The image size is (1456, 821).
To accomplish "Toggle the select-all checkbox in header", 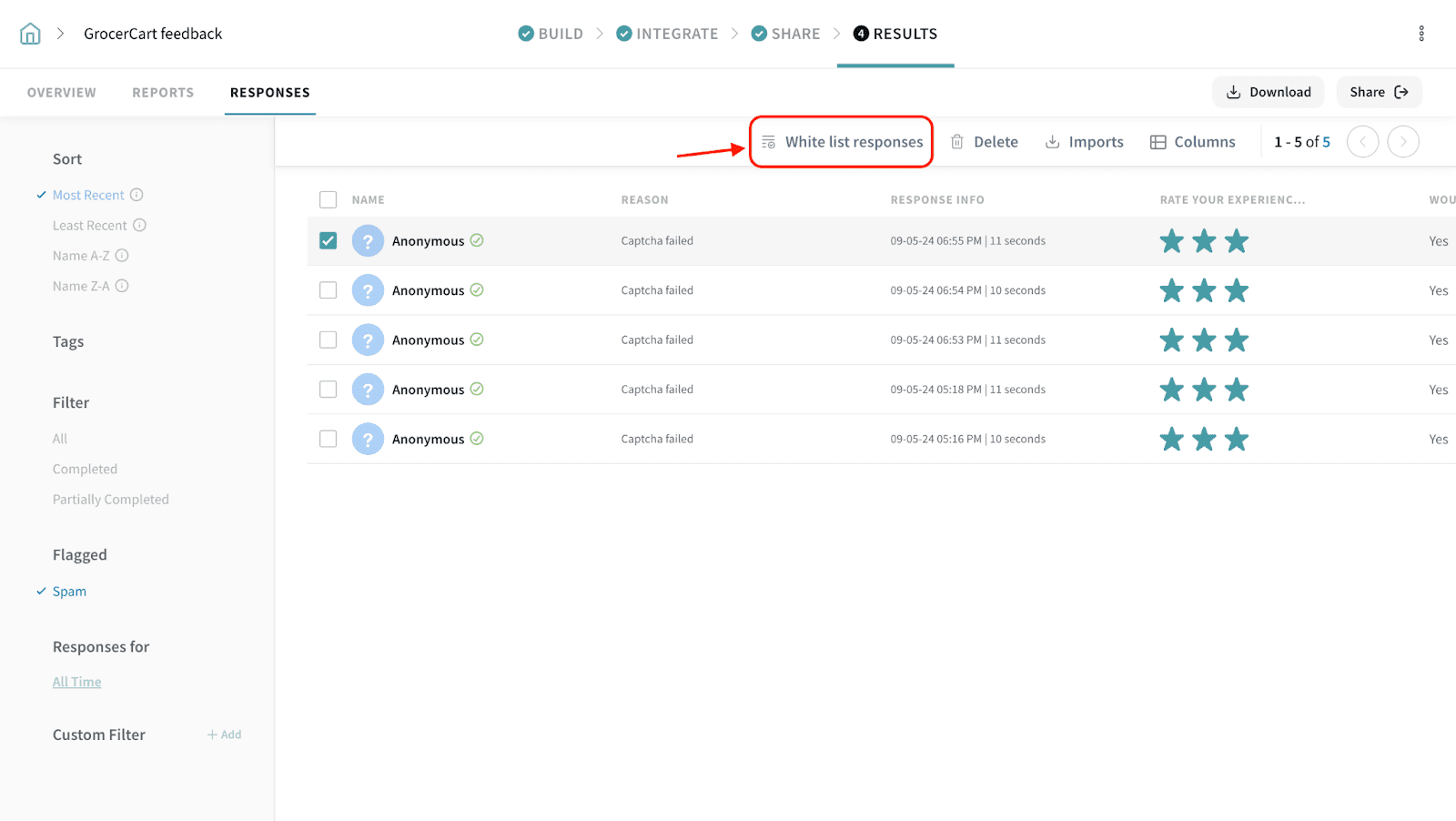I will 329,200.
